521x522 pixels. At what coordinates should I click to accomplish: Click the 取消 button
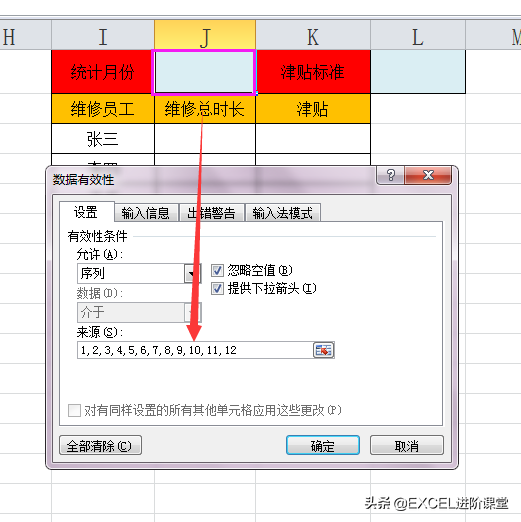tap(407, 445)
